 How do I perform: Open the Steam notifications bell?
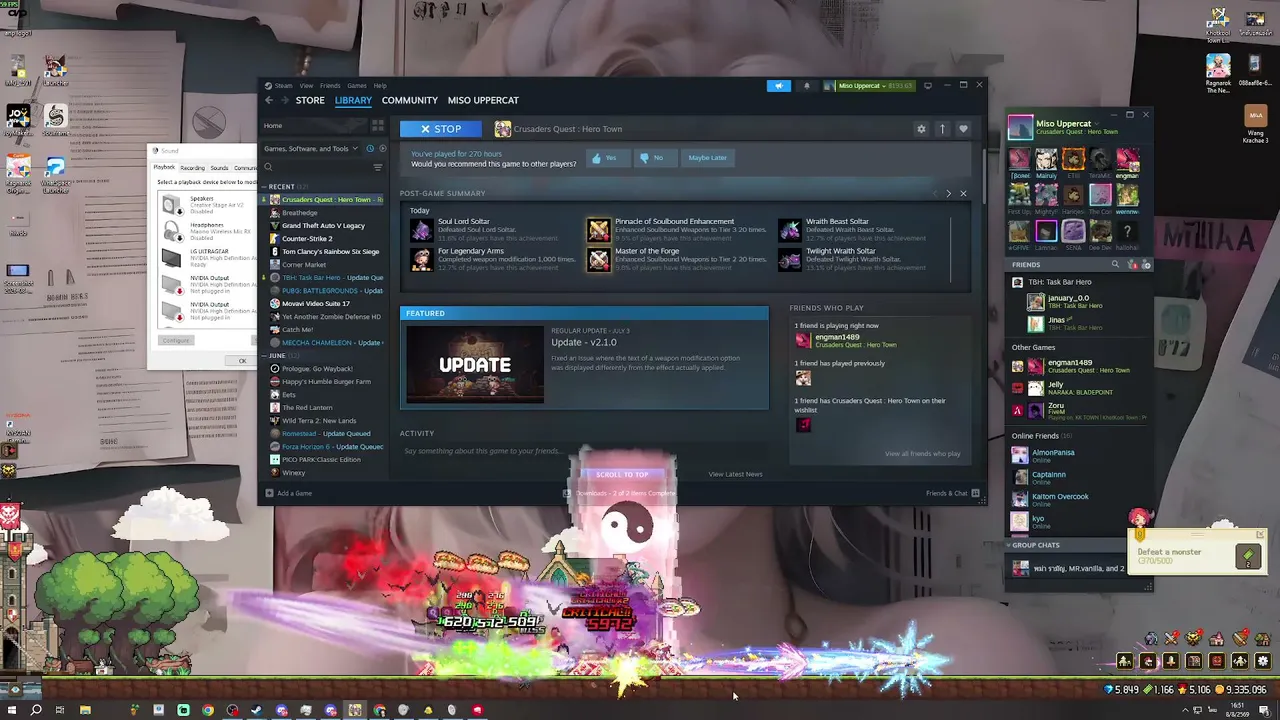(807, 86)
